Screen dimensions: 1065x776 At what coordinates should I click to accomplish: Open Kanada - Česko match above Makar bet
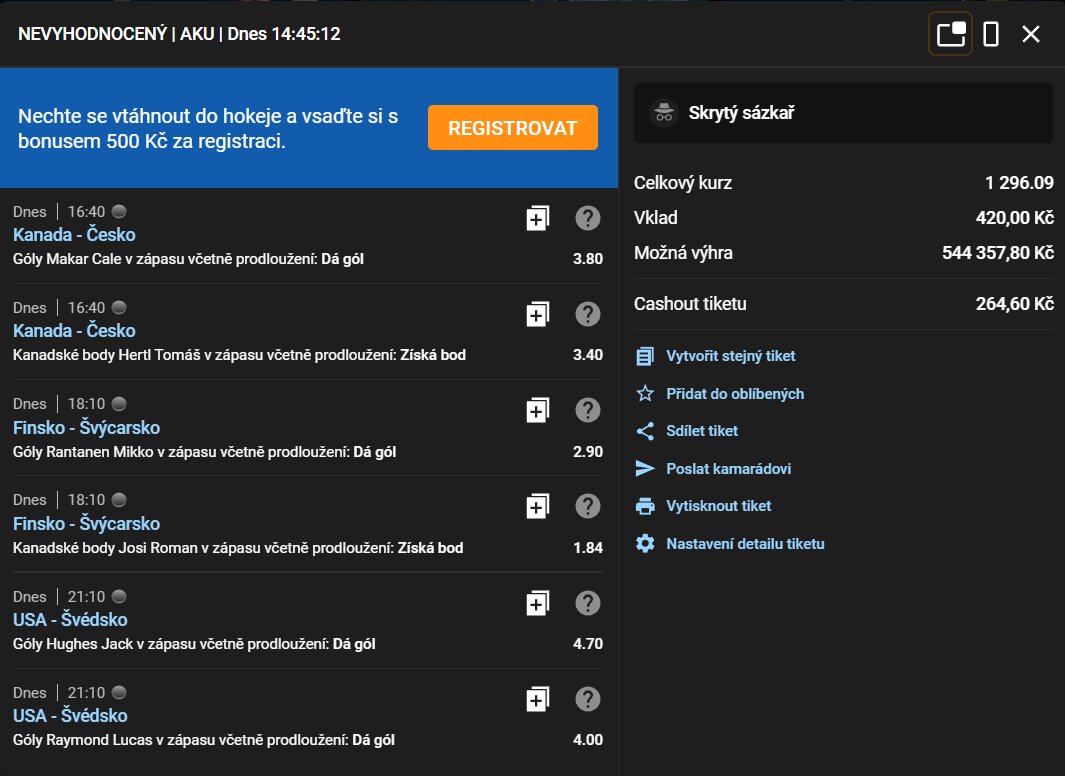[74, 235]
